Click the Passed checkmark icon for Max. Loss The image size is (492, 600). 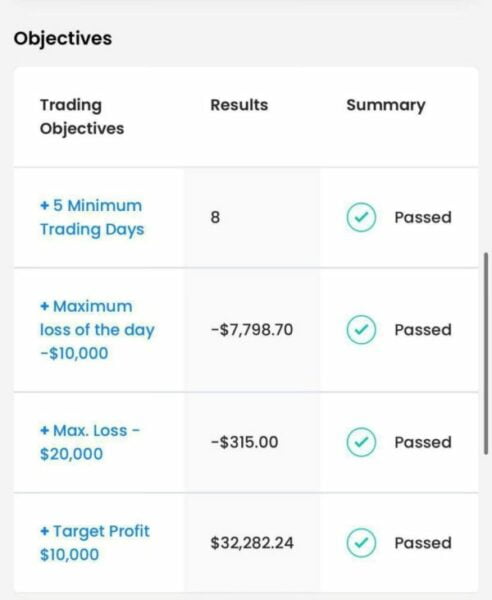(361, 442)
